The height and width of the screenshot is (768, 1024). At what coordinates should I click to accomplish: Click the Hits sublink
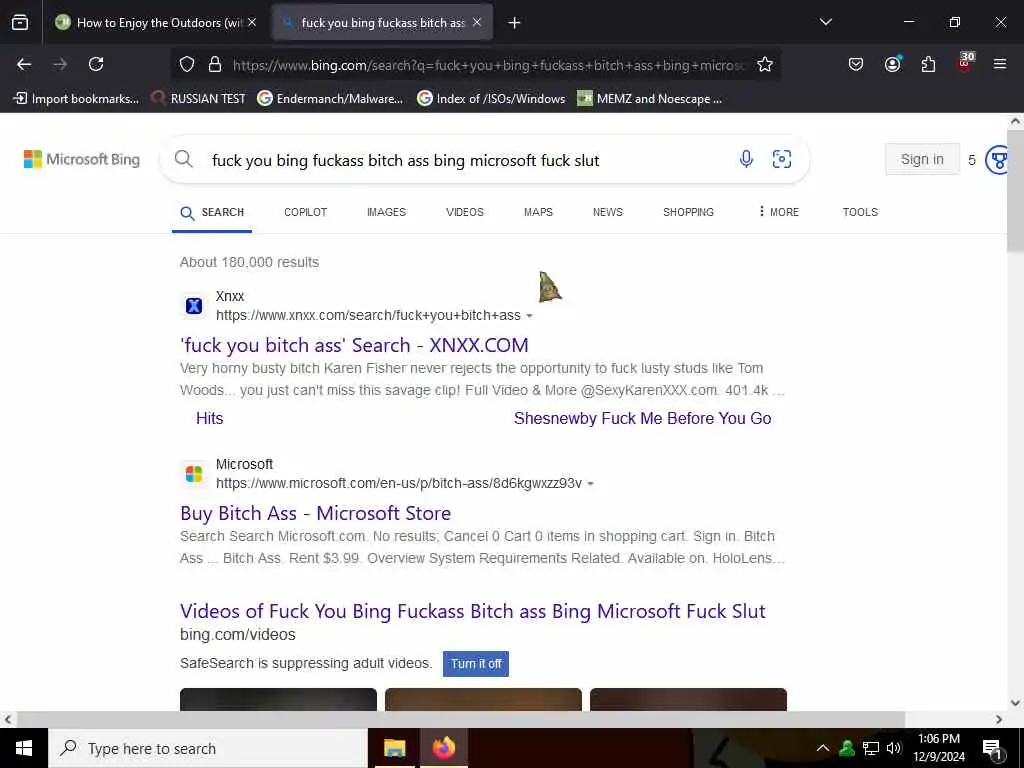(210, 419)
